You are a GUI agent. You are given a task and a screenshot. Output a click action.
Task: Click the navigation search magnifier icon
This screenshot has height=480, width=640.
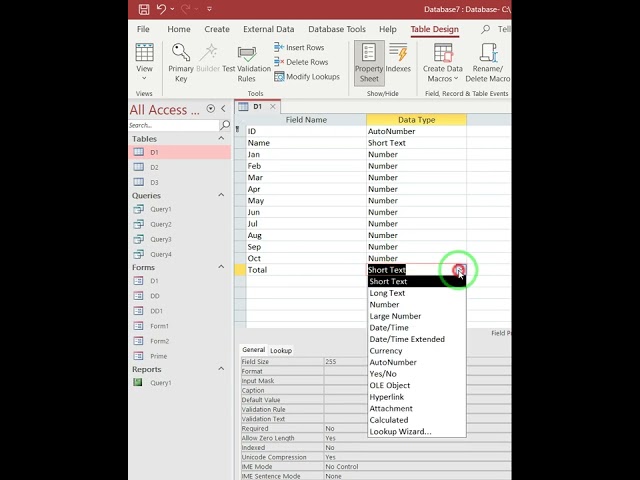coord(225,125)
